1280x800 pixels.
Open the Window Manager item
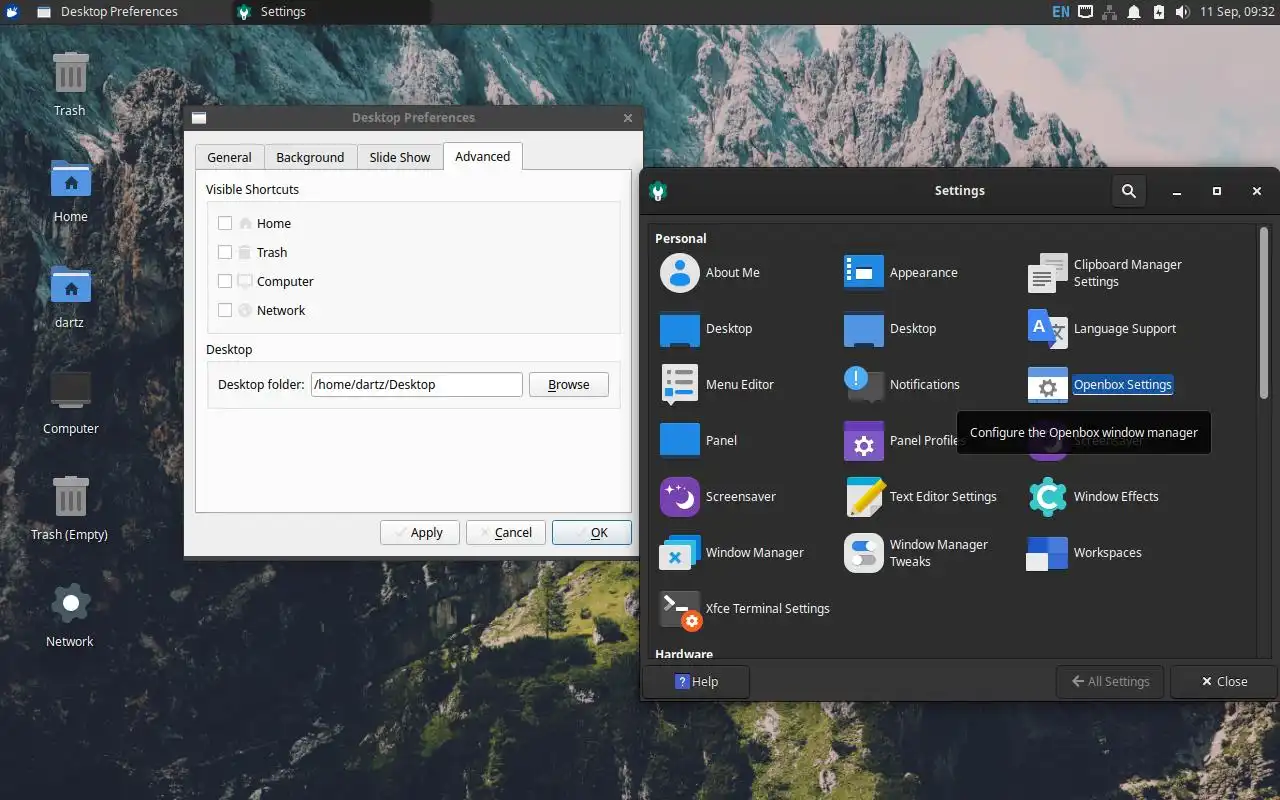(732, 552)
